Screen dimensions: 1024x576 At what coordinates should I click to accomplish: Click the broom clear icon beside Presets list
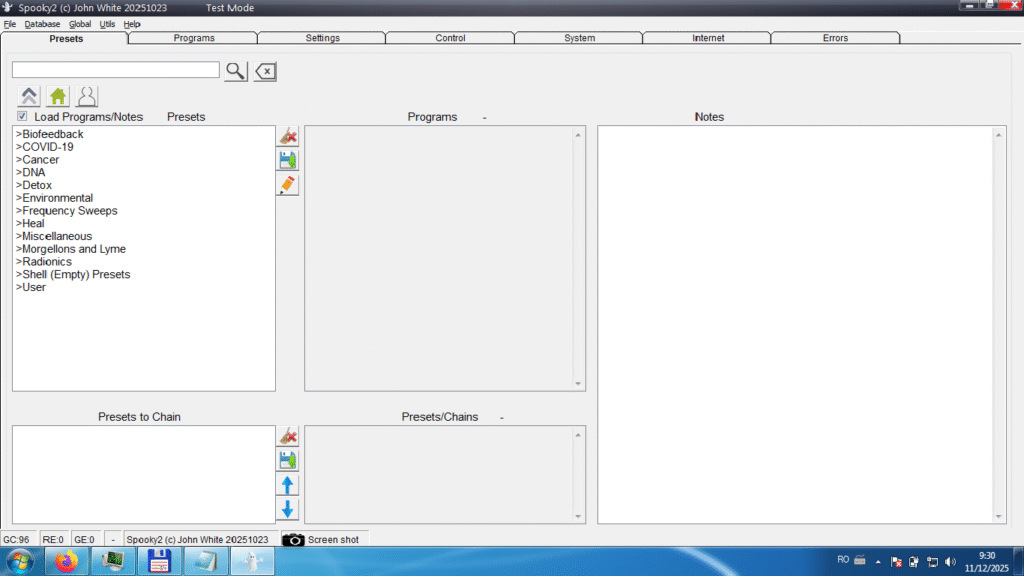tap(288, 136)
